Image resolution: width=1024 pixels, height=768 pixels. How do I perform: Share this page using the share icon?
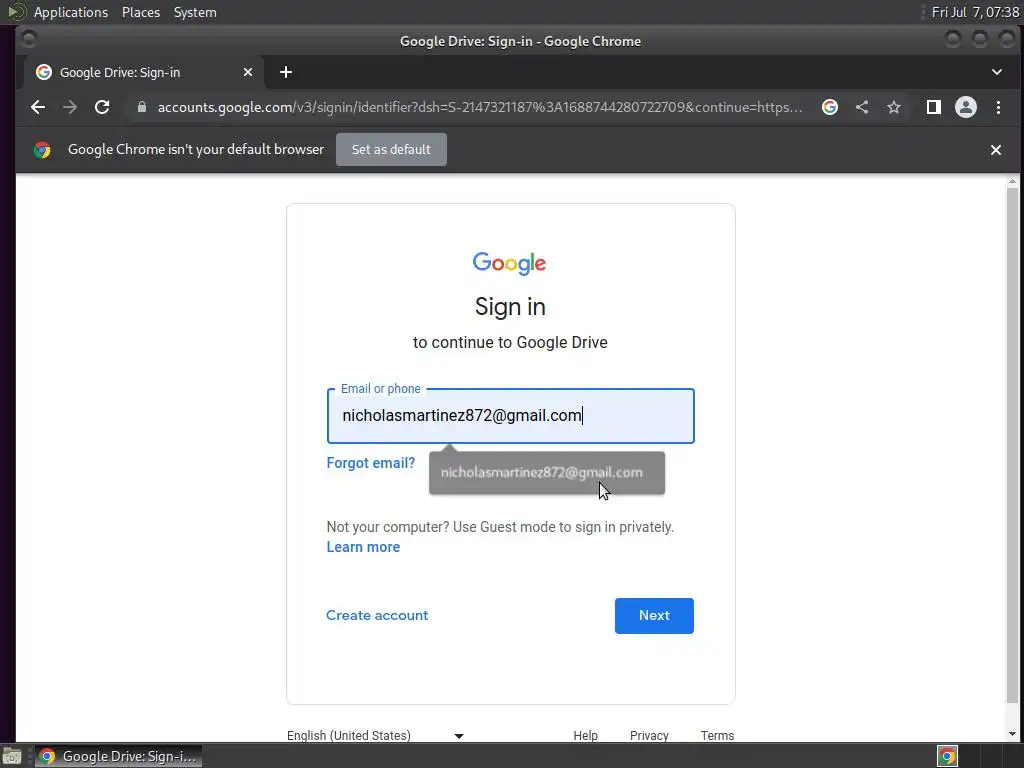(862, 108)
